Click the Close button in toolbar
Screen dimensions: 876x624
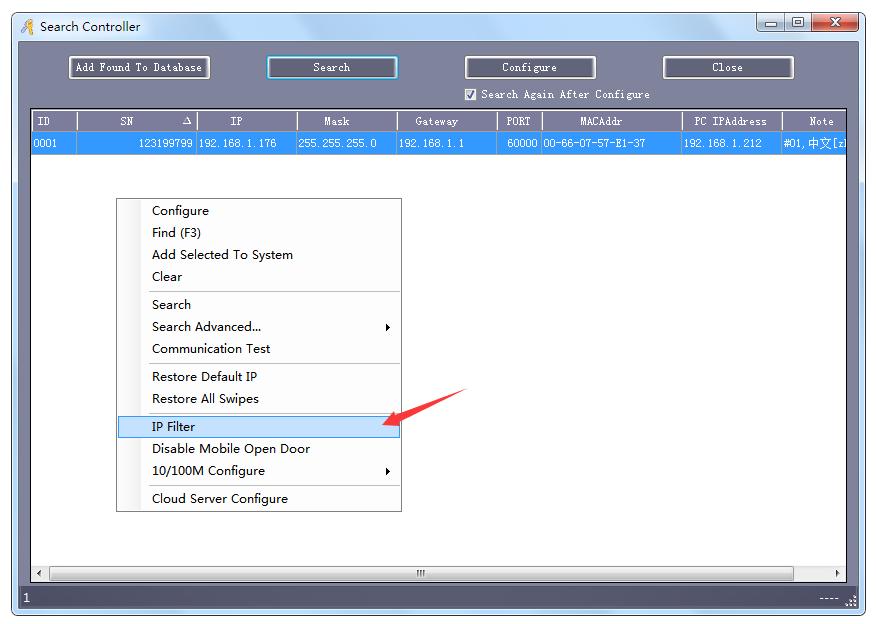coord(727,68)
